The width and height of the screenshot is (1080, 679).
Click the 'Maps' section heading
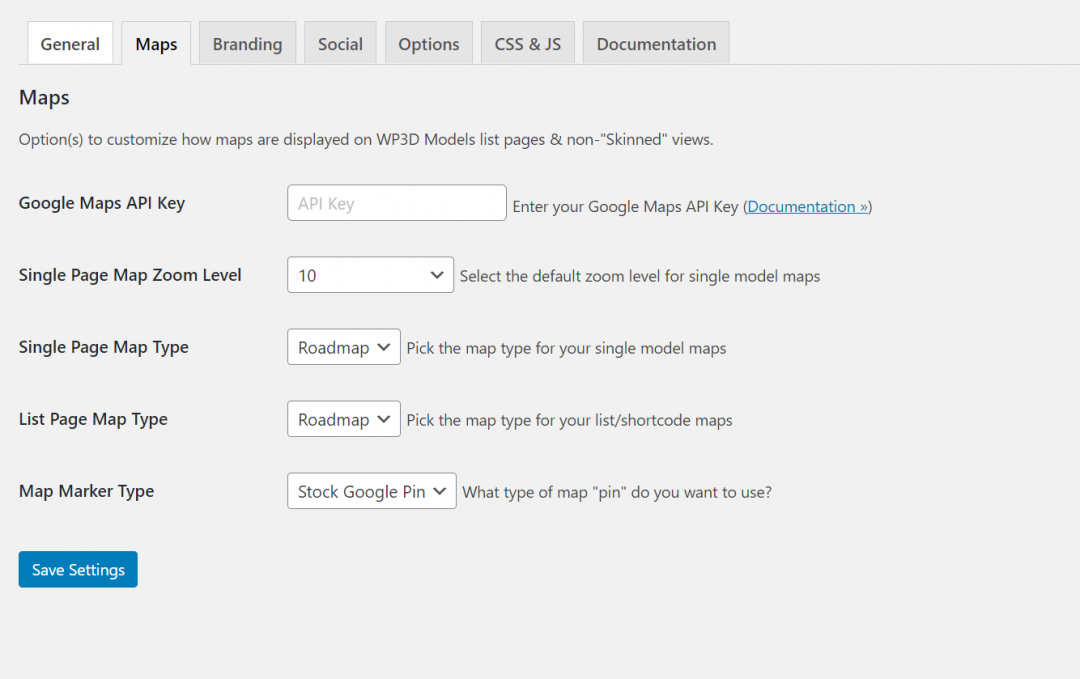44,98
